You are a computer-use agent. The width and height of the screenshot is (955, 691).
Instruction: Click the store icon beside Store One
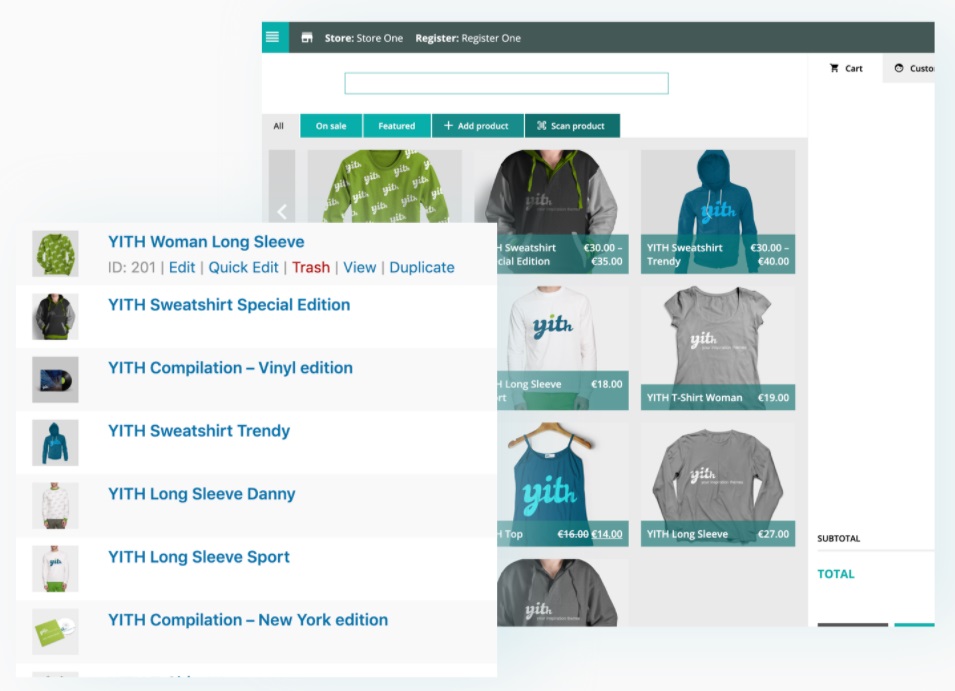tap(307, 38)
